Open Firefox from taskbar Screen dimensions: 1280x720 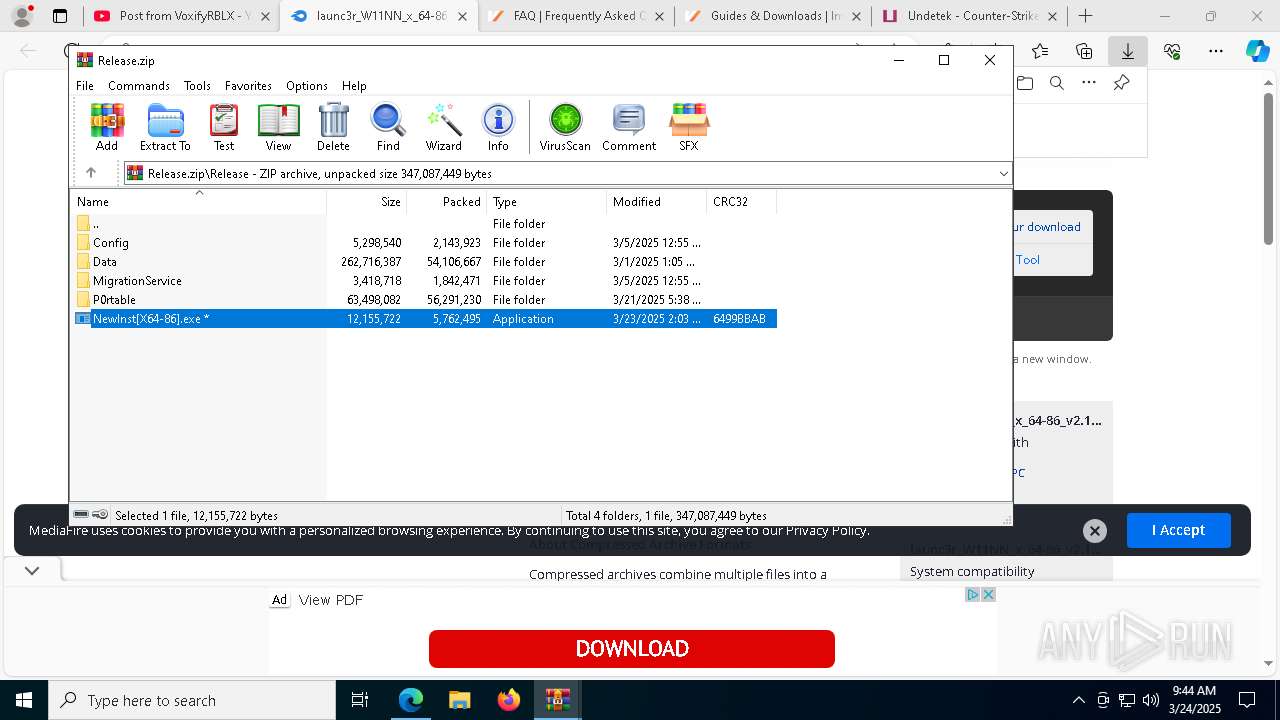pyautogui.click(x=509, y=700)
